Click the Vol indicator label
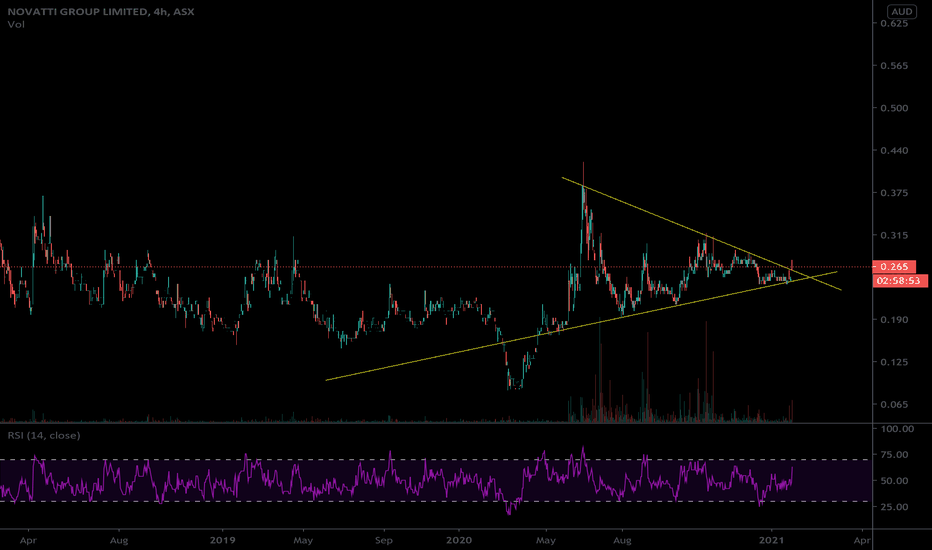This screenshot has height=550, width=932. pos(16,24)
